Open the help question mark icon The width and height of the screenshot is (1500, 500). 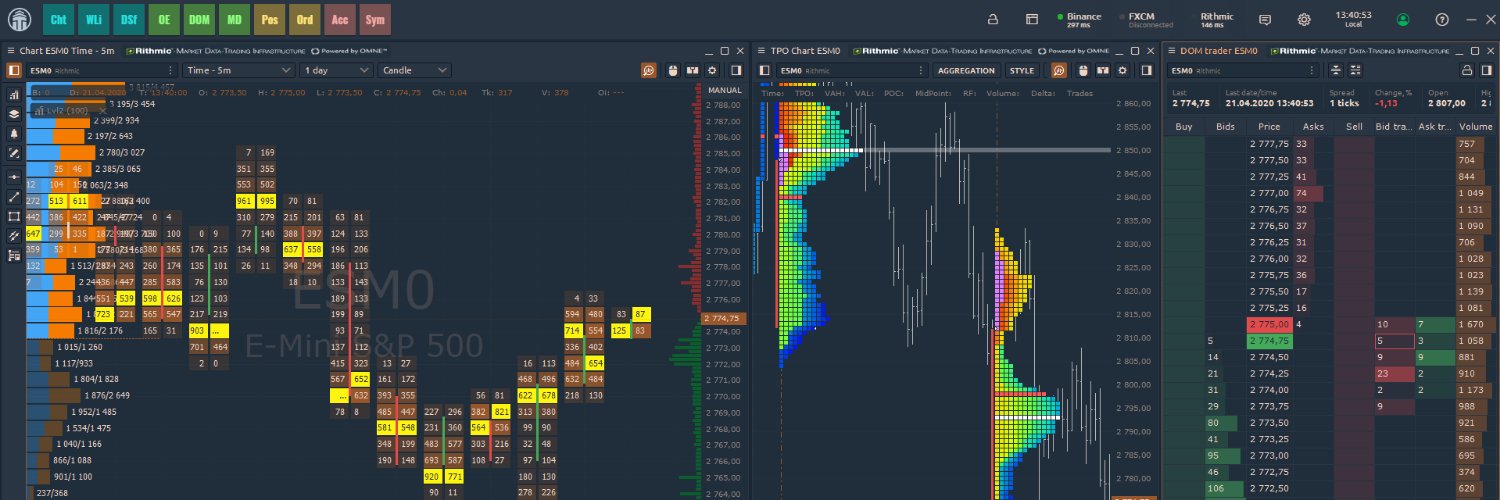1441,19
